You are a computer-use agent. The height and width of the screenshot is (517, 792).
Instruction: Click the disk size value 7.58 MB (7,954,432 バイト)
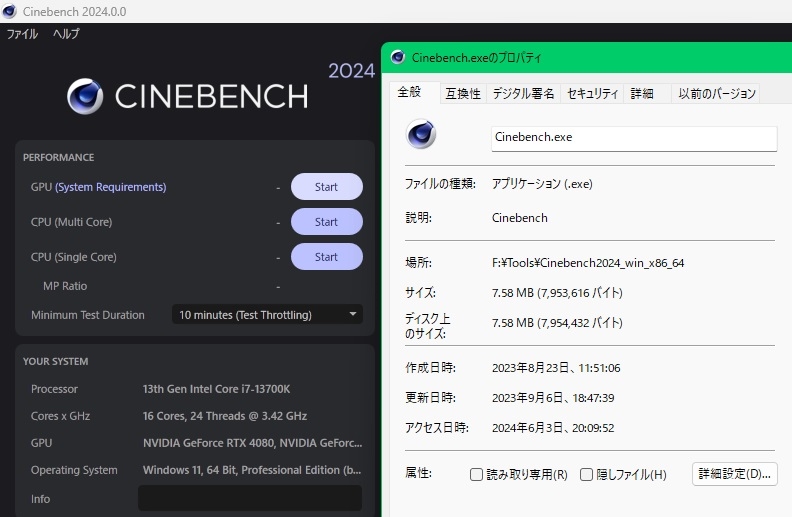[557, 323]
